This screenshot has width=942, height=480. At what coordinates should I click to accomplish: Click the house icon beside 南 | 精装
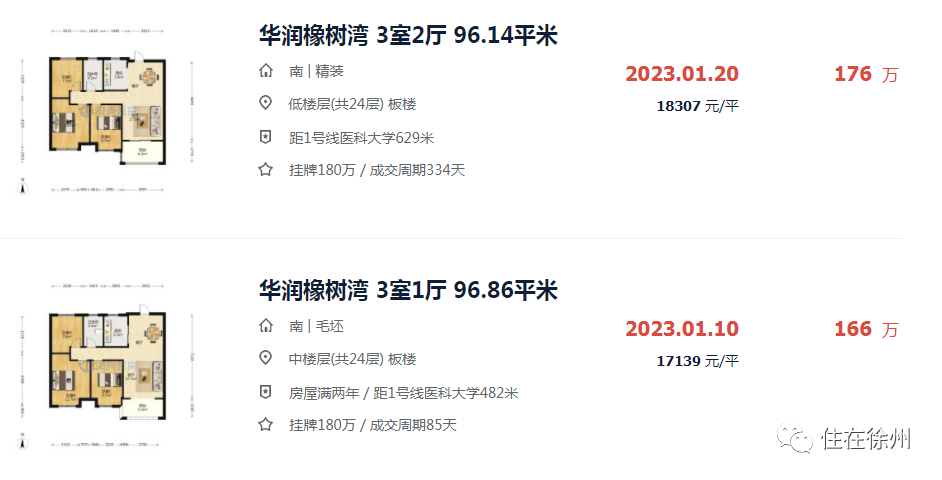pyautogui.click(x=266, y=70)
